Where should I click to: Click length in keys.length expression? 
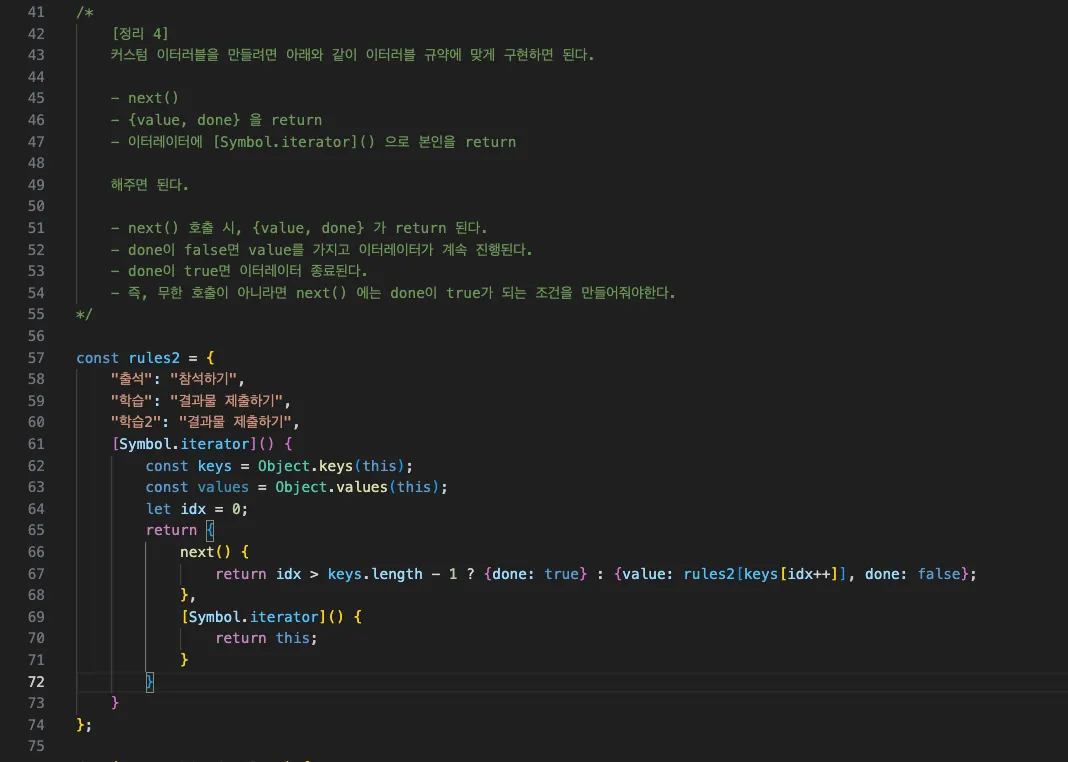[x=396, y=574]
